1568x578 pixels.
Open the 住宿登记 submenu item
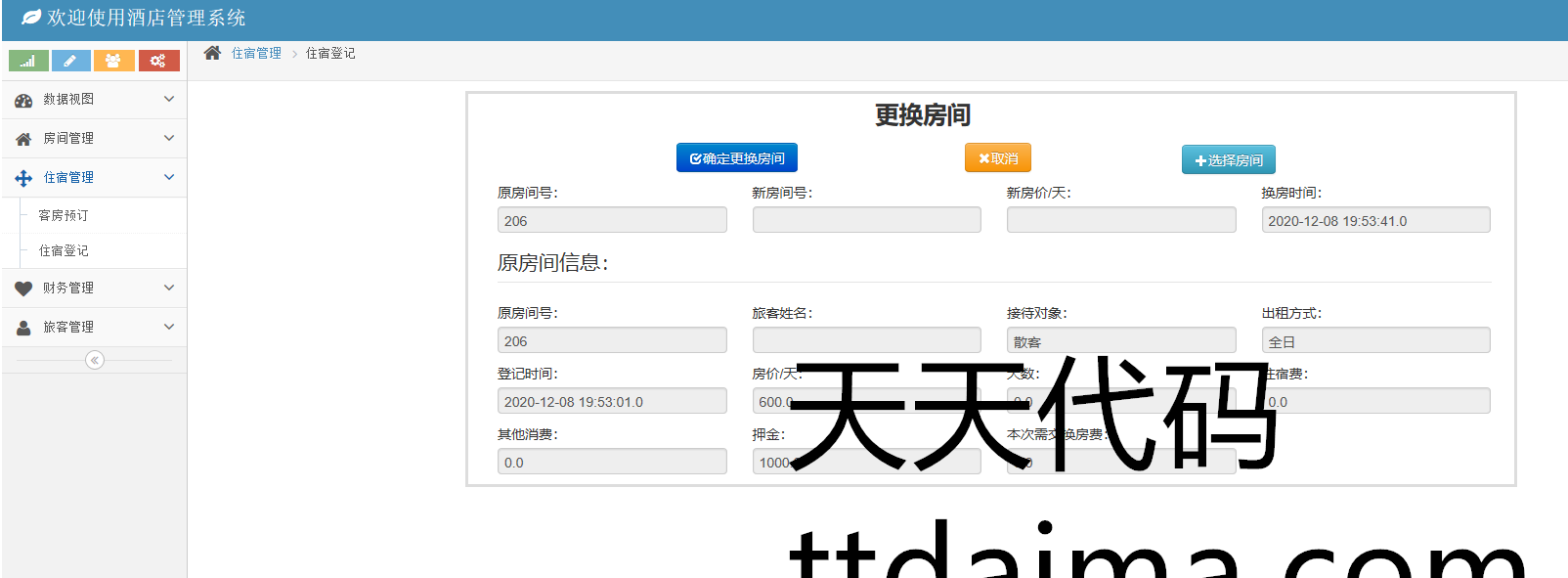pyautogui.click(x=64, y=250)
